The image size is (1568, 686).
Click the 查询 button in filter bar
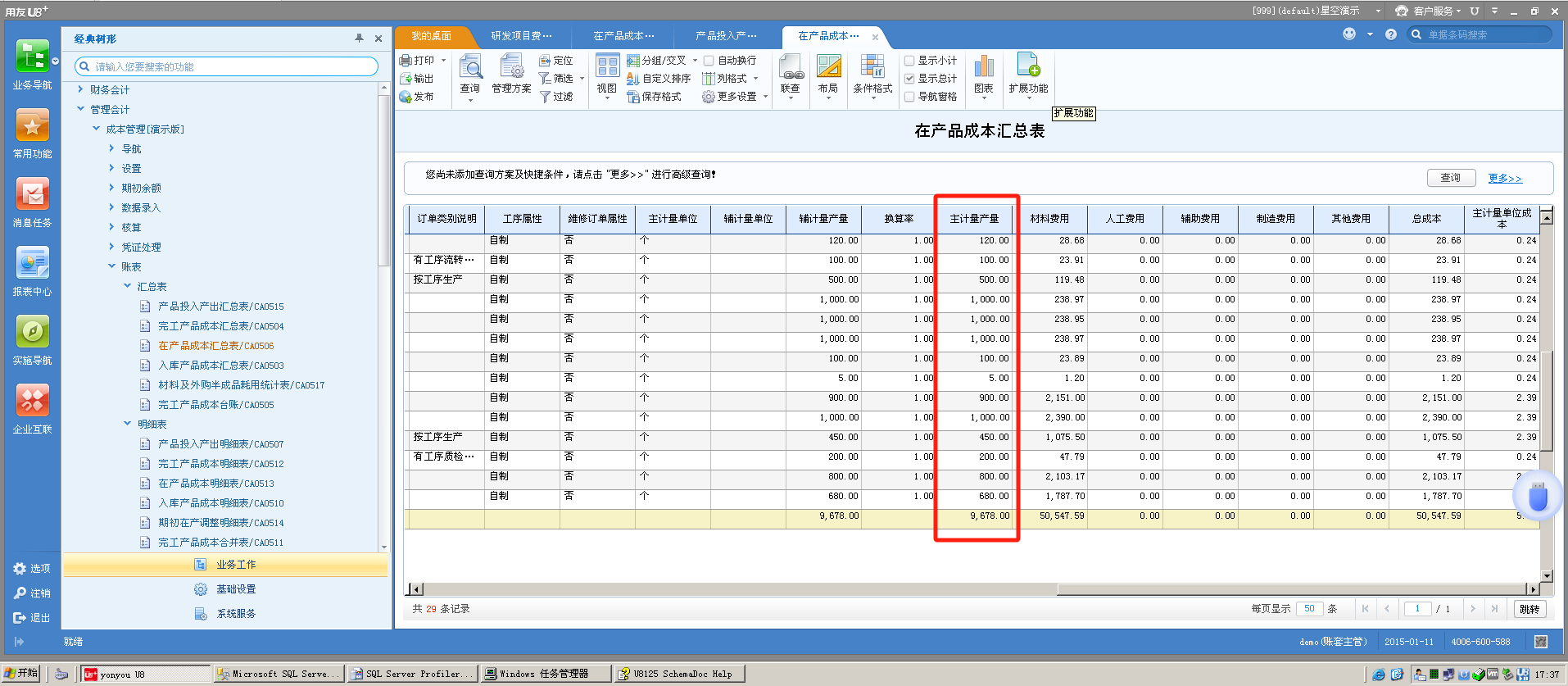[x=1451, y=178]
